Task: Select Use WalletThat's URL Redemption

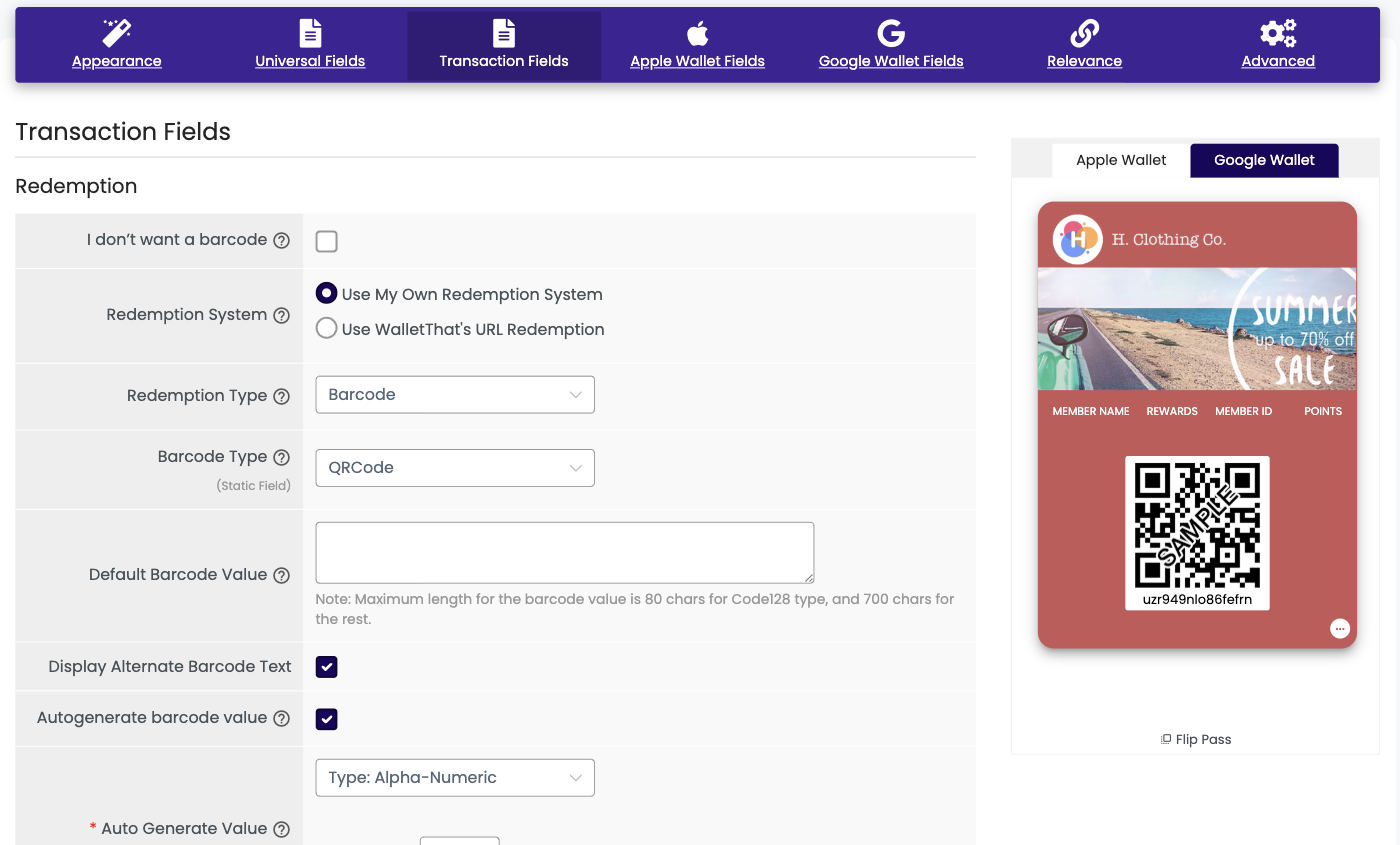Action: point(326,328)
